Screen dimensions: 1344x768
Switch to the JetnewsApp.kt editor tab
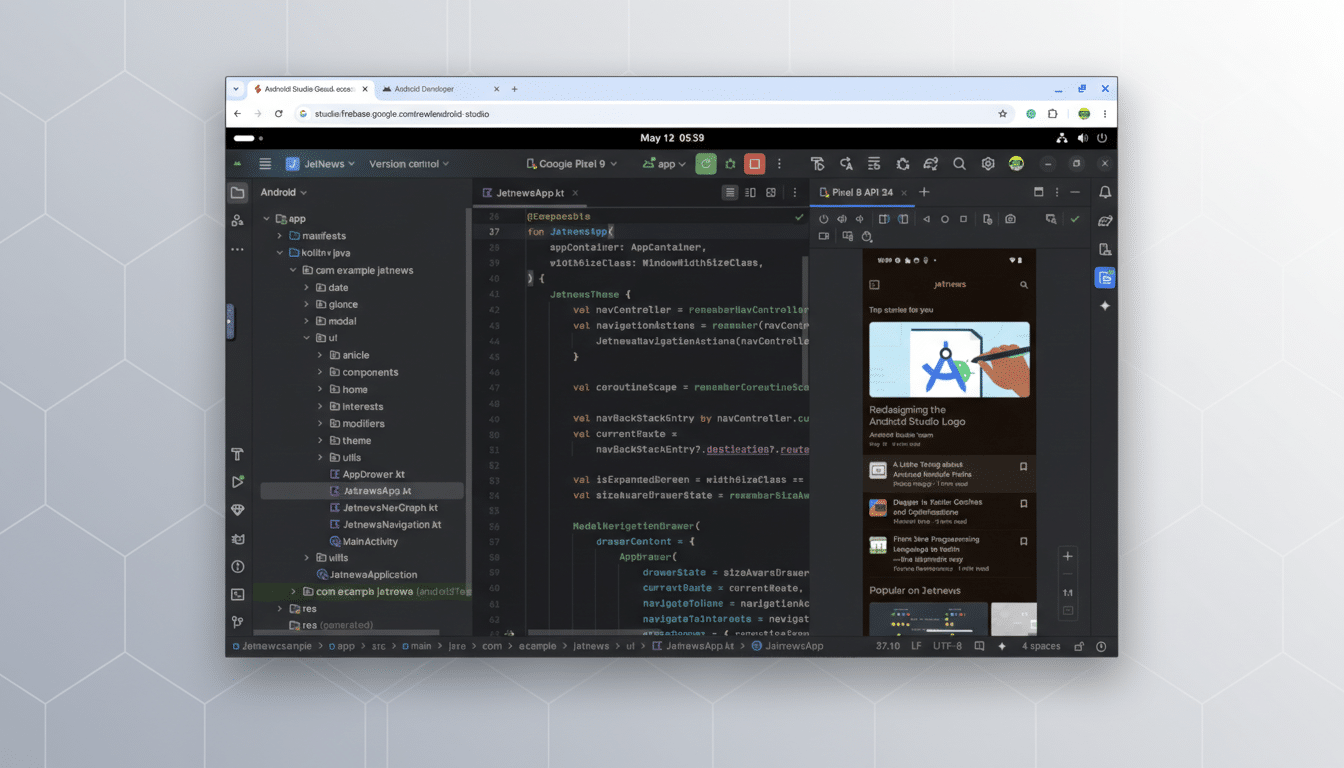tap(530, 191)
